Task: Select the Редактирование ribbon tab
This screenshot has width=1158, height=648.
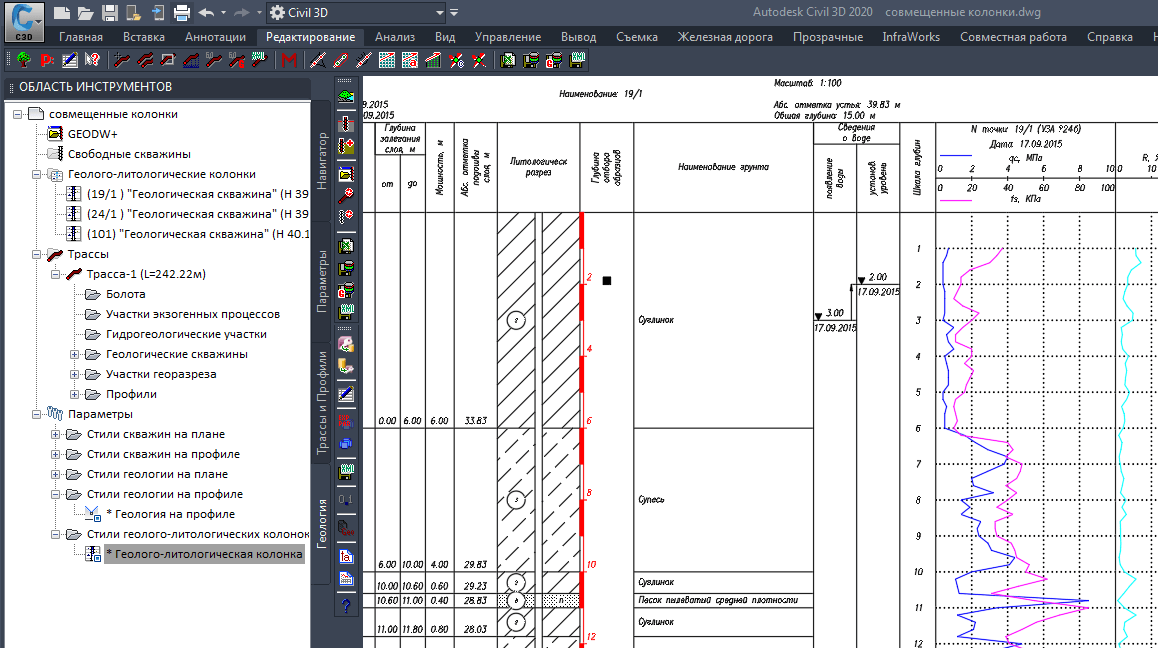Action: [x=310, y=37]
